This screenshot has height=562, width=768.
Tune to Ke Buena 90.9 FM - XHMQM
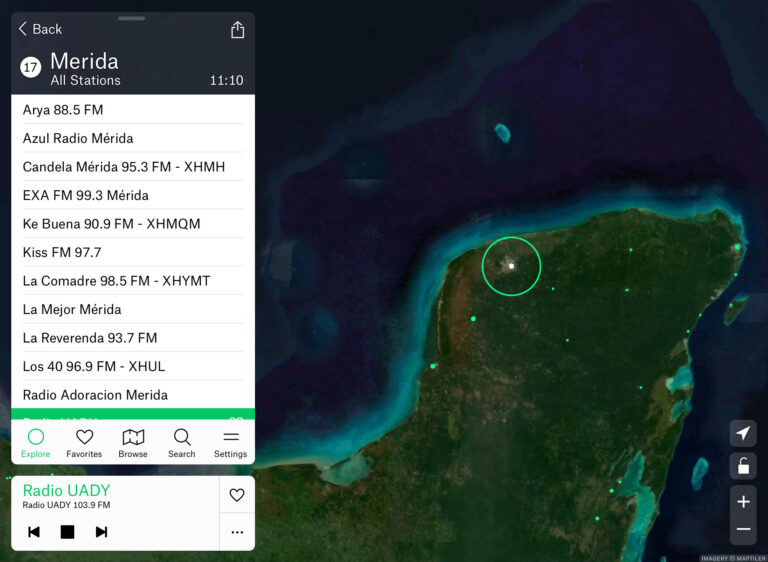(x=133, y=223)
